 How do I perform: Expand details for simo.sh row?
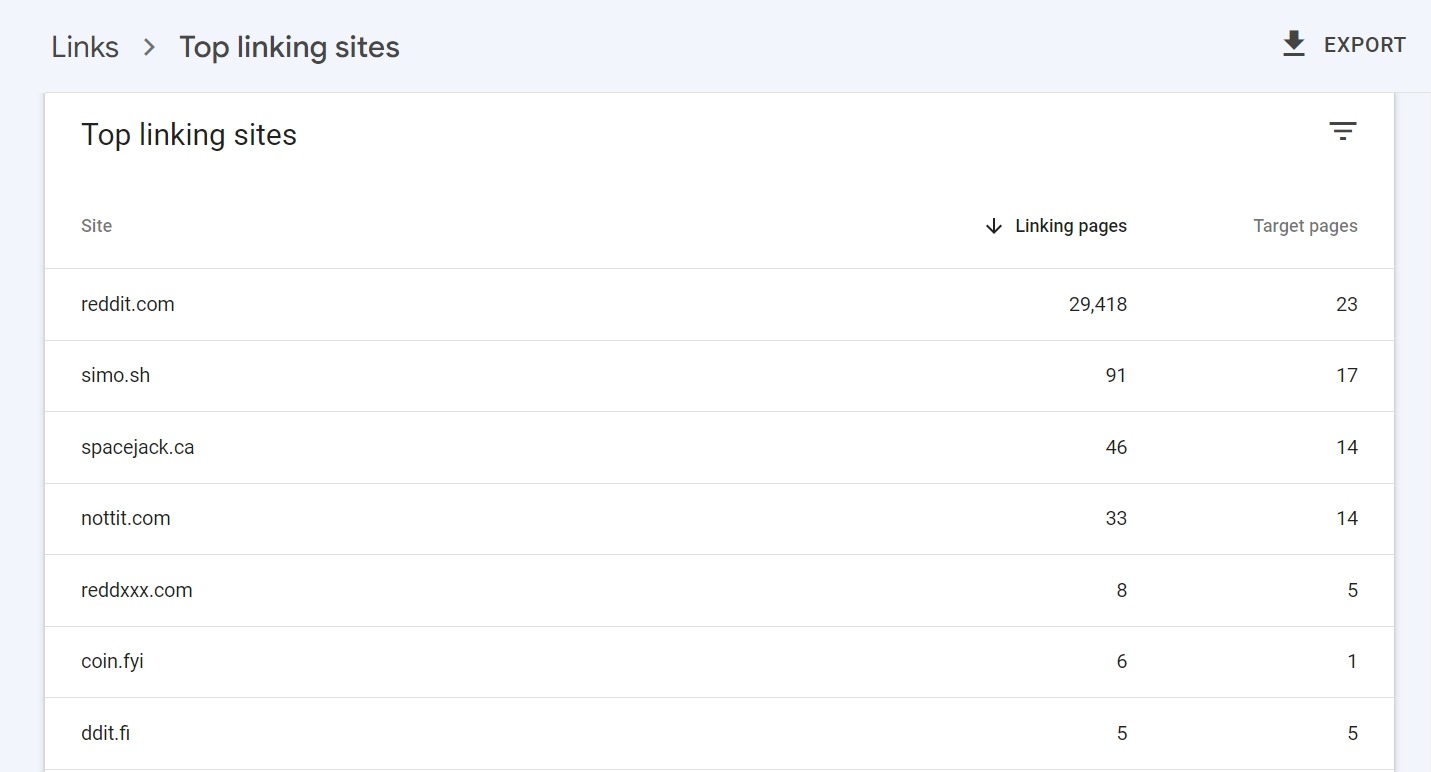115,375
